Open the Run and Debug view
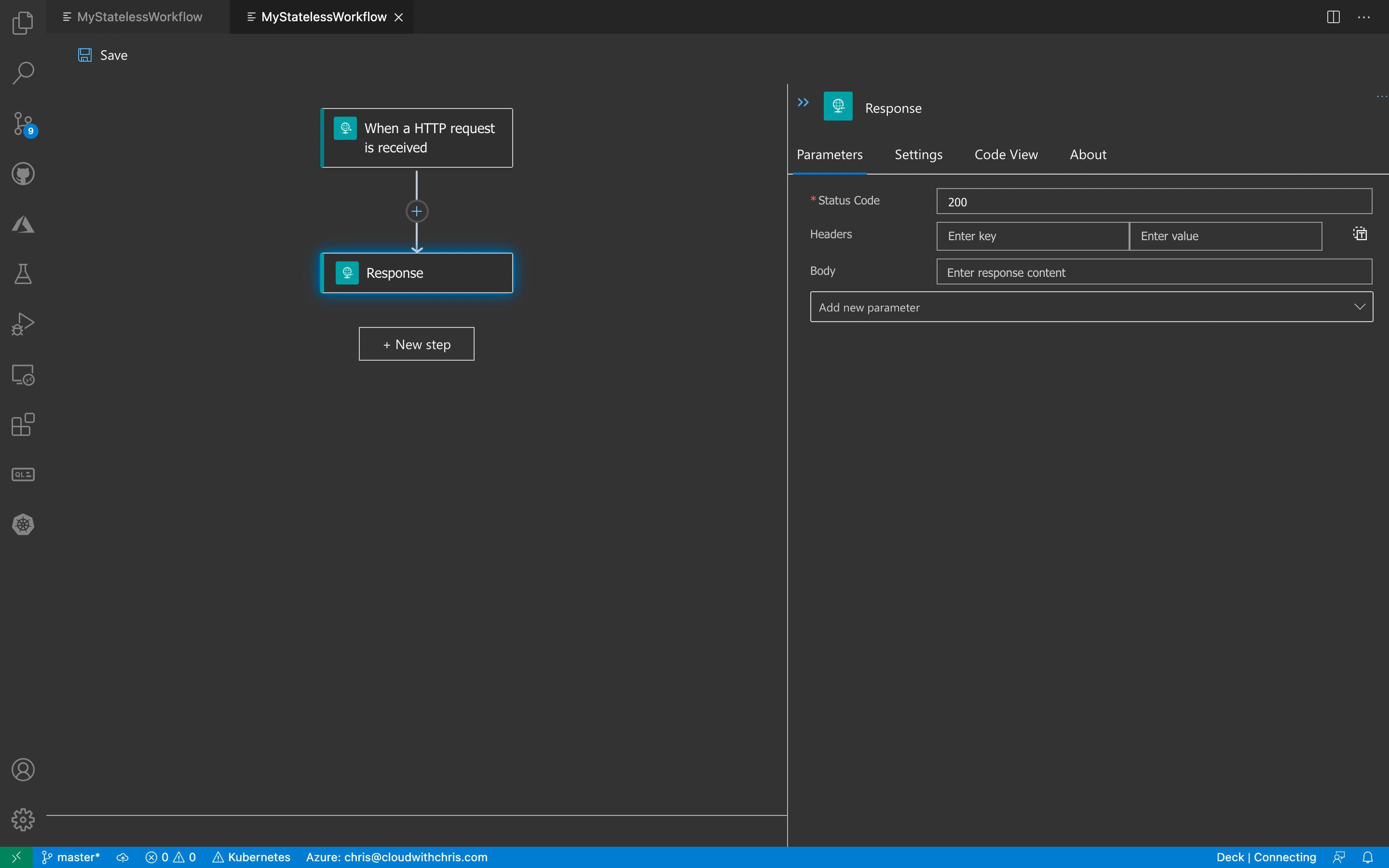Viewport: 1389px width, 868px height. point(23,323)
